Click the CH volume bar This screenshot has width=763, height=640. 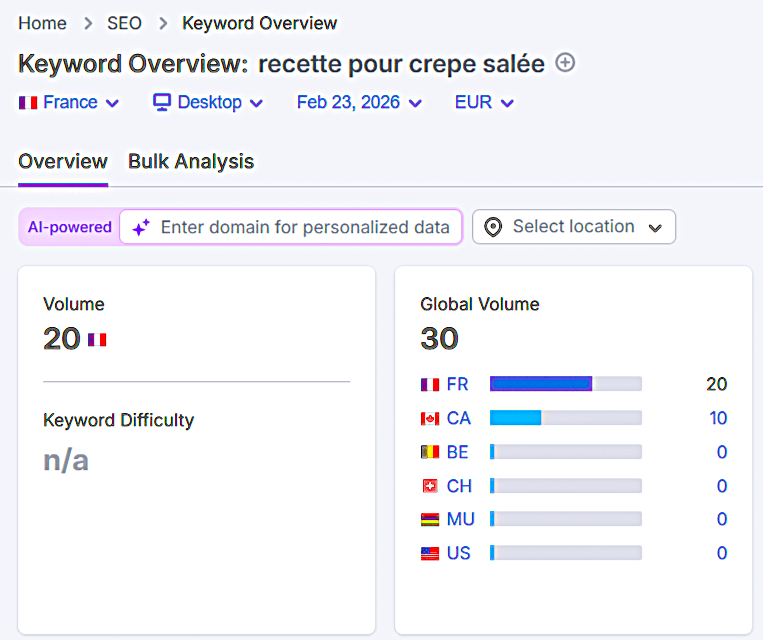[x=565, y=485]
